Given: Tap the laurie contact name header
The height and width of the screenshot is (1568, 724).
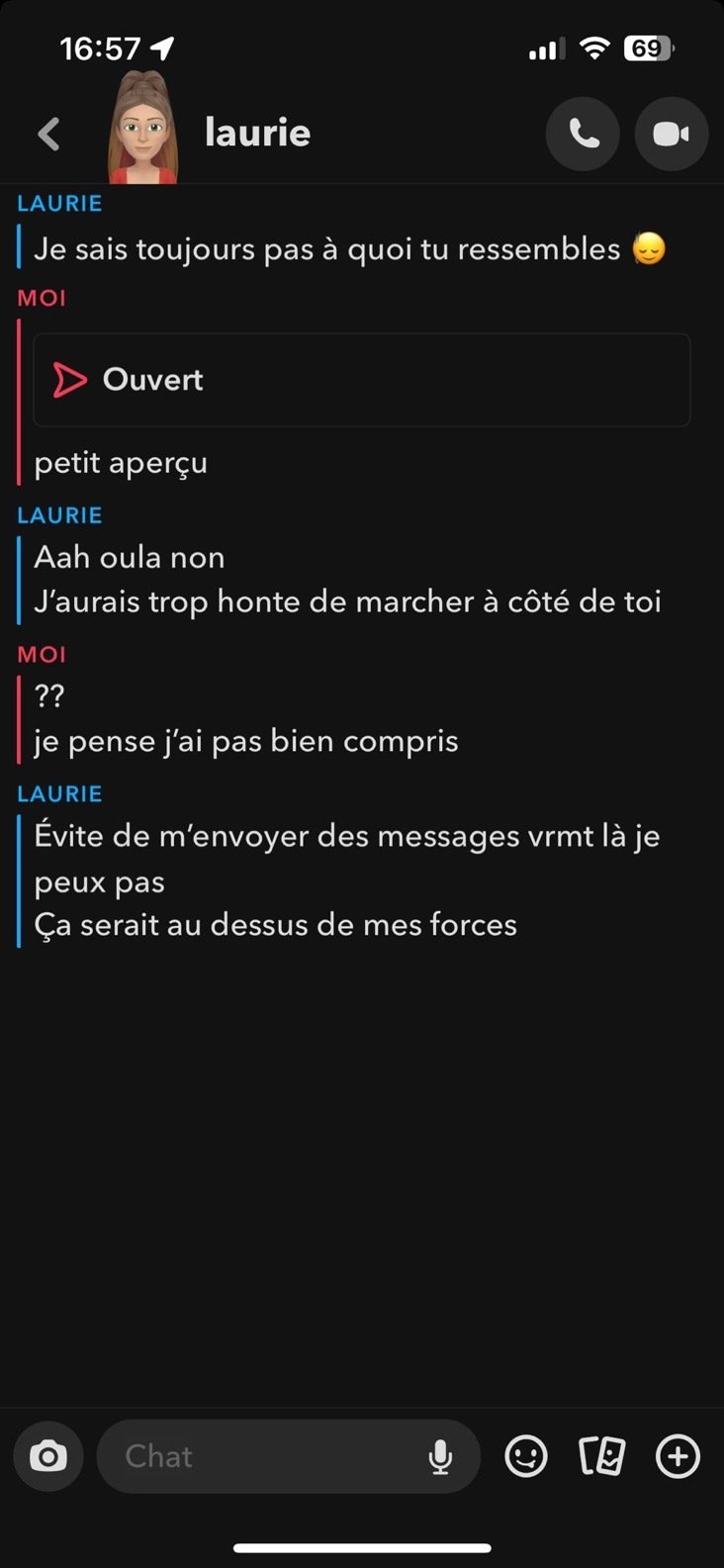Looking at the screenshot, I should click(257, 133).
